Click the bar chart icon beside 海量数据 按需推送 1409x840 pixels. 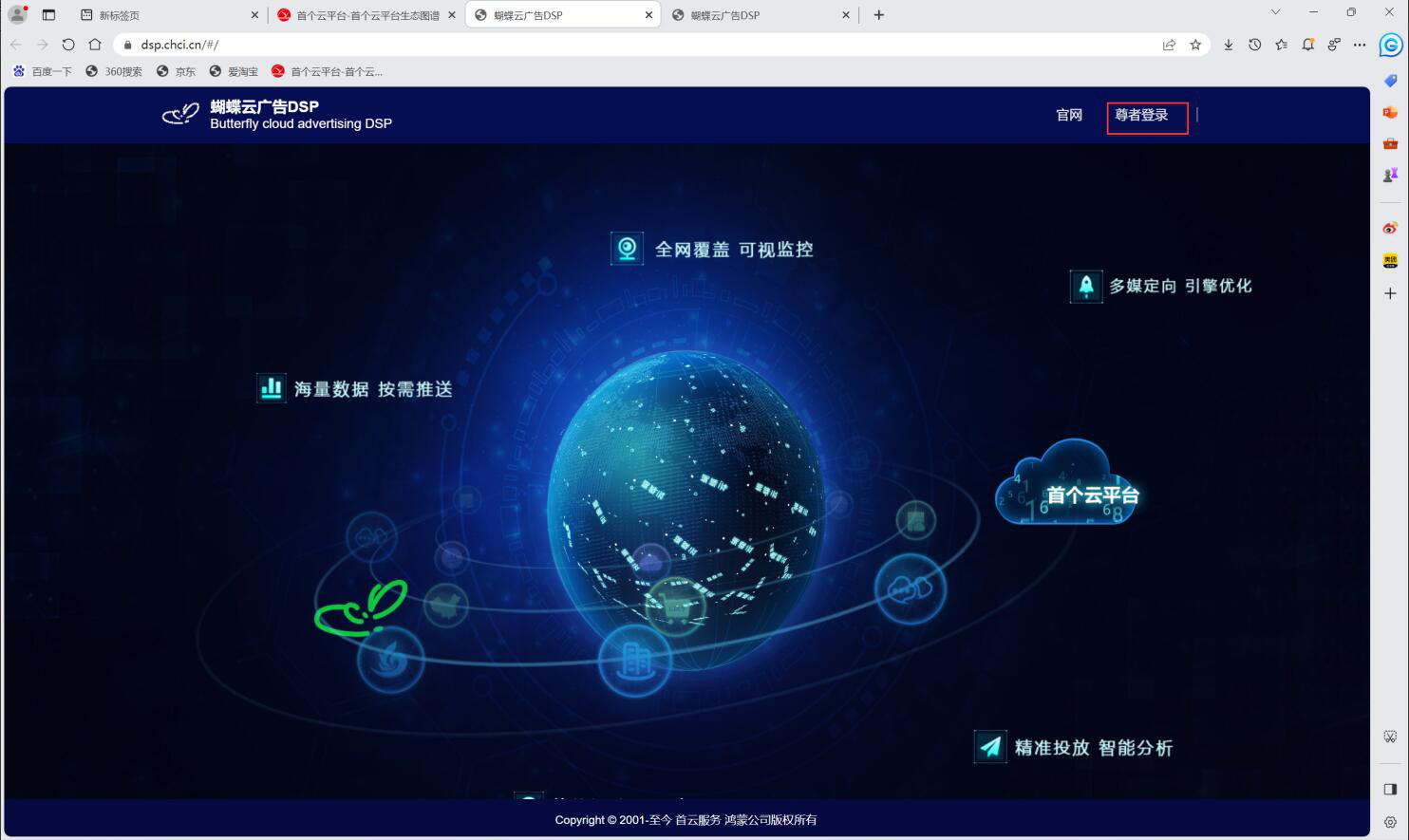coord(271,388)
